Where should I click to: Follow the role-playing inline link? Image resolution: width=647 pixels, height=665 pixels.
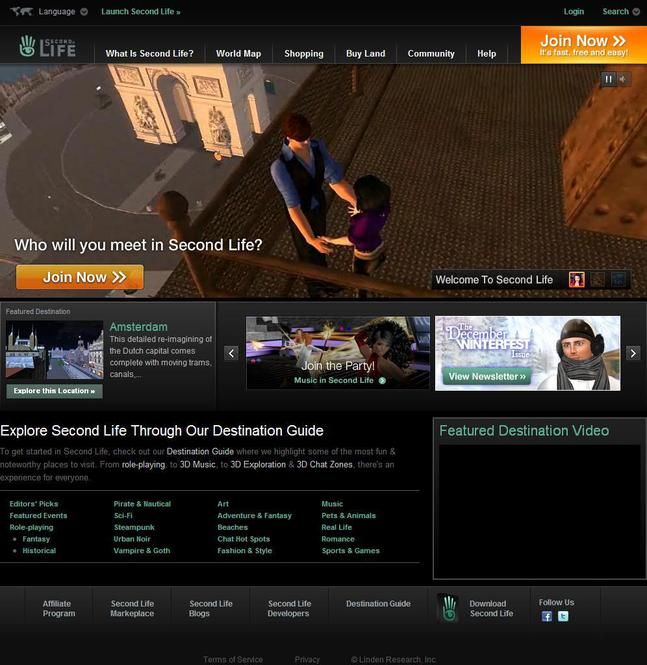coord(143,464)
